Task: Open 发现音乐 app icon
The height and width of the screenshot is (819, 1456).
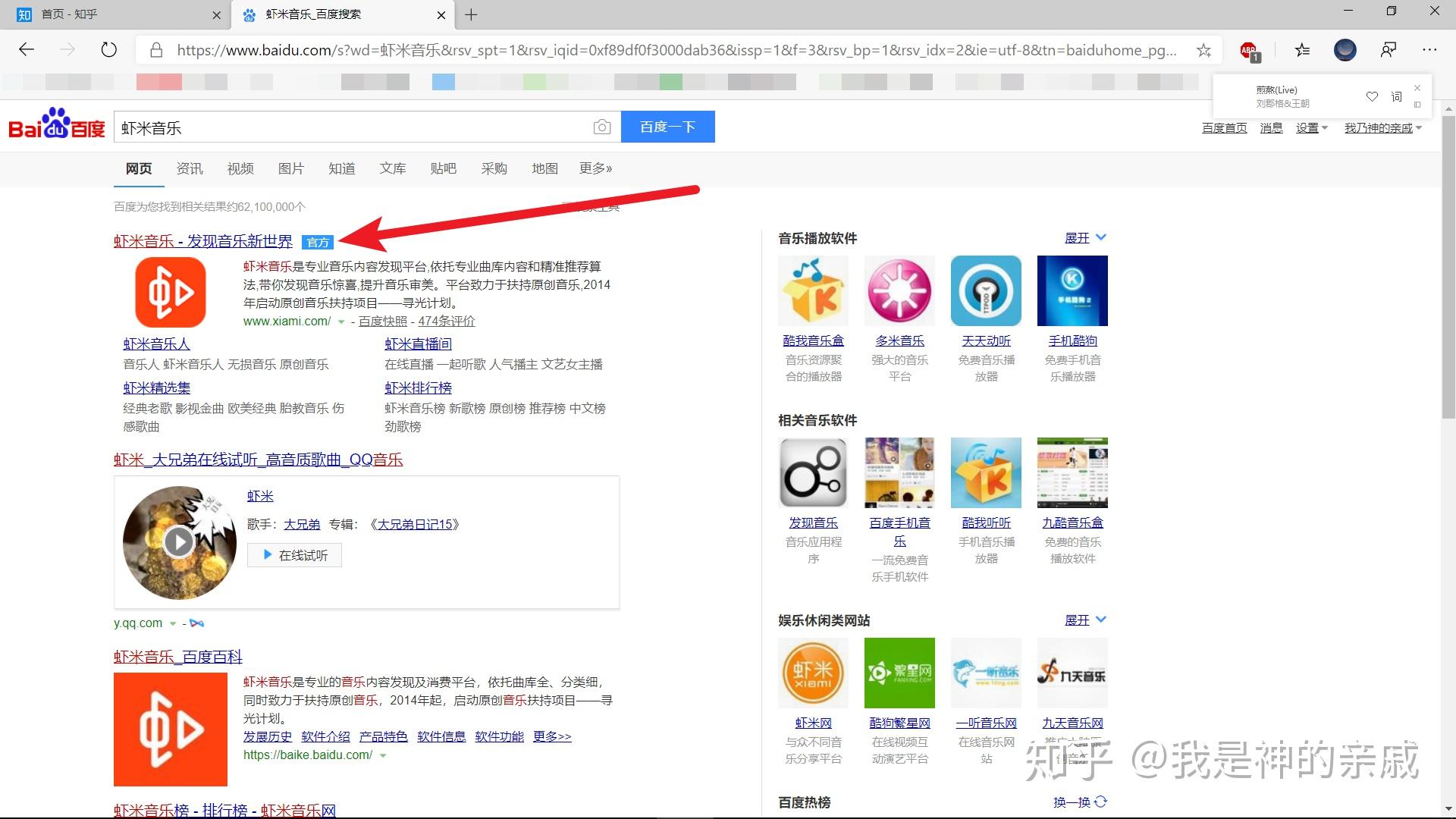Action: [814, 472]
